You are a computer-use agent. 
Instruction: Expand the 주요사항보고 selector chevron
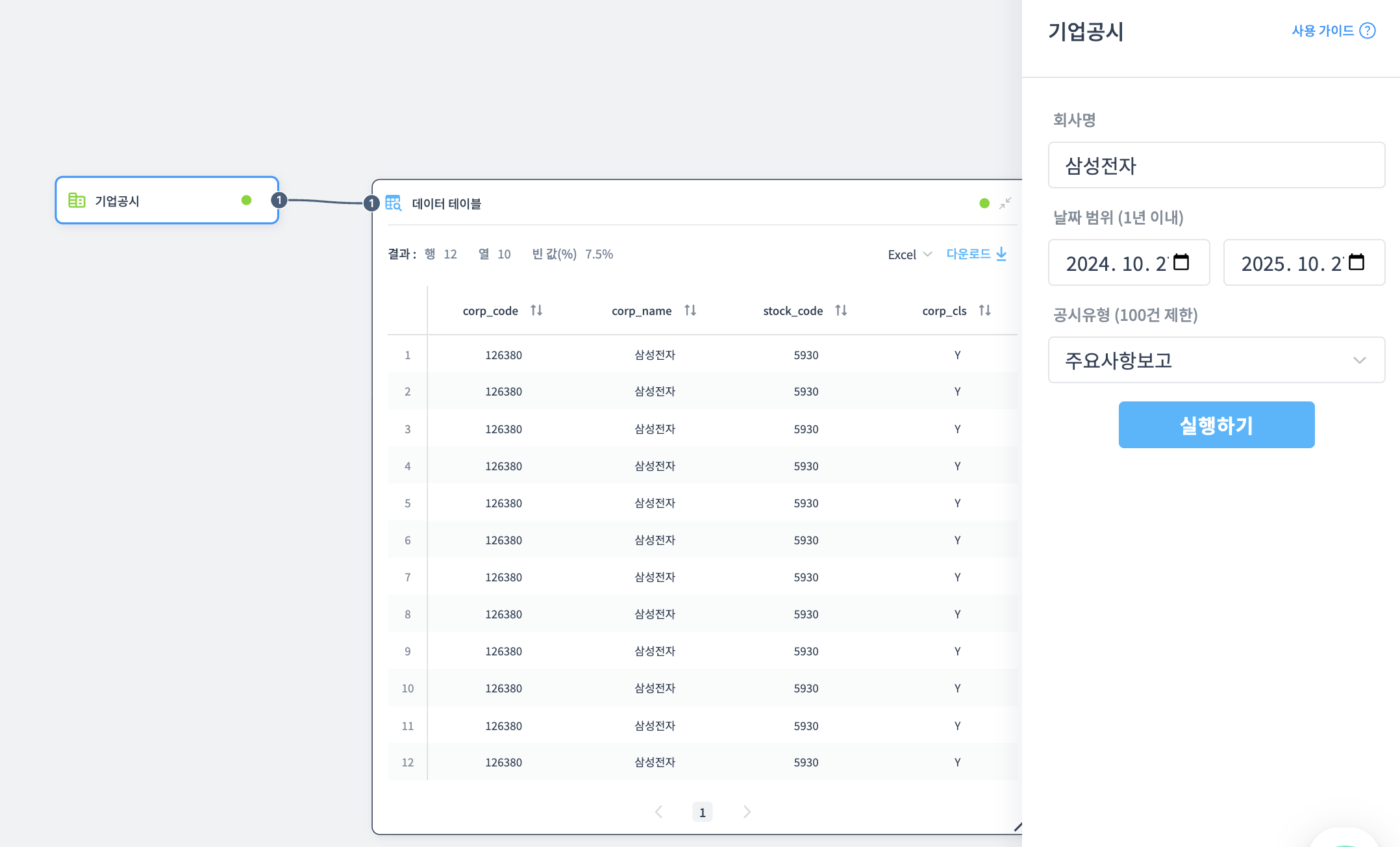click(x=1359, y=360)
